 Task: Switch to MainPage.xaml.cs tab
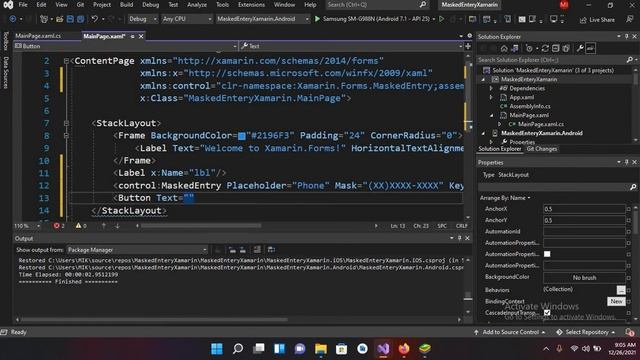(x=38, y=36)
